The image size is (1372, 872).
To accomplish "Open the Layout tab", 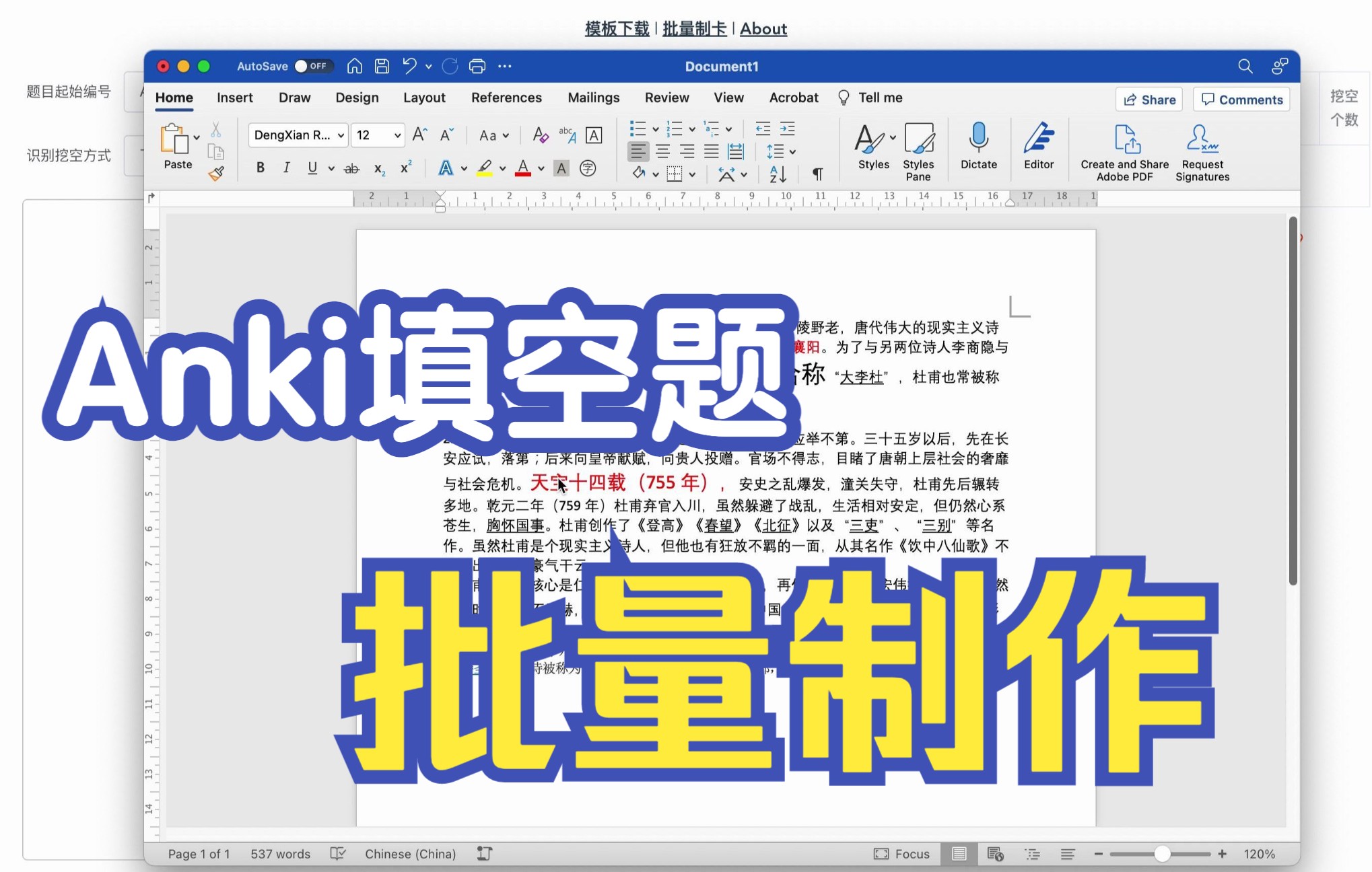I will click(x=424, y=98).
